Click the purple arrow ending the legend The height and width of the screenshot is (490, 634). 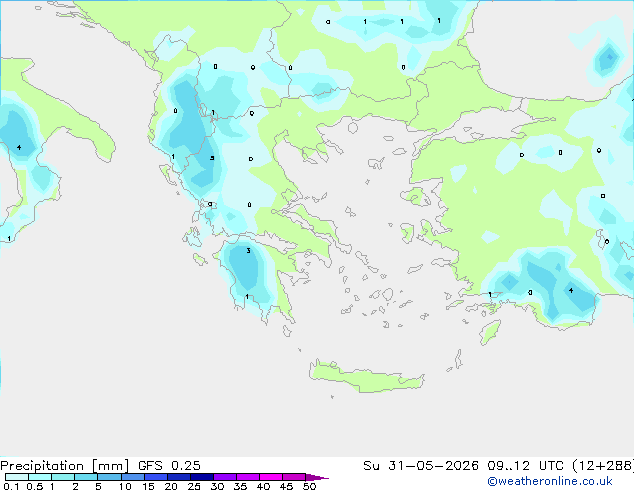tap(317, 477)
